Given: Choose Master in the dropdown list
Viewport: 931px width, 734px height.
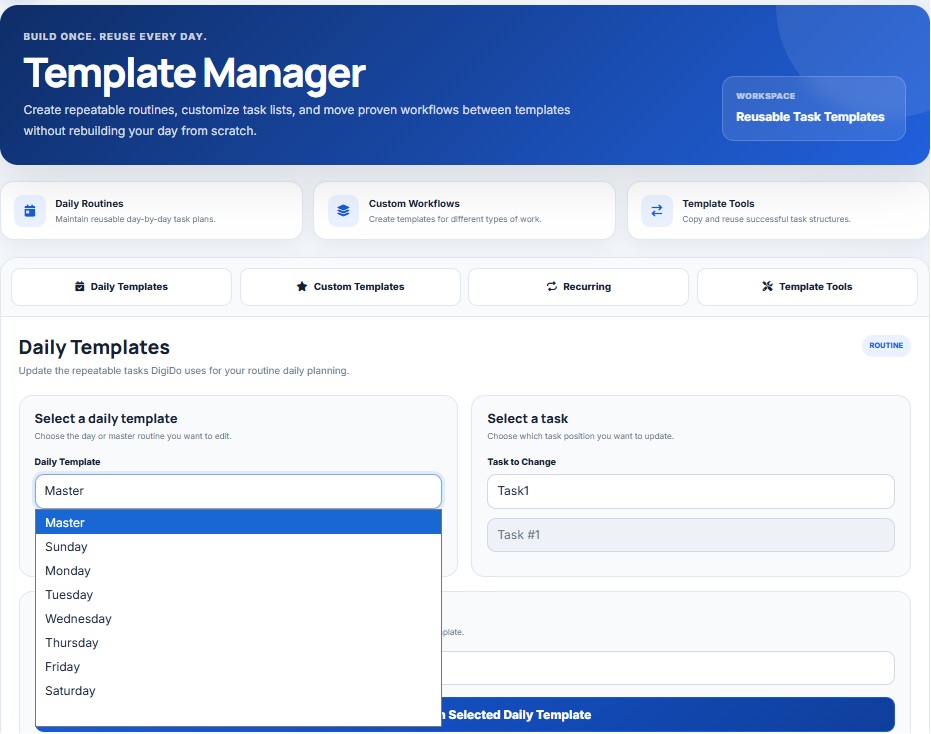Looking at the screenshot, I should [x=238, y=523].
